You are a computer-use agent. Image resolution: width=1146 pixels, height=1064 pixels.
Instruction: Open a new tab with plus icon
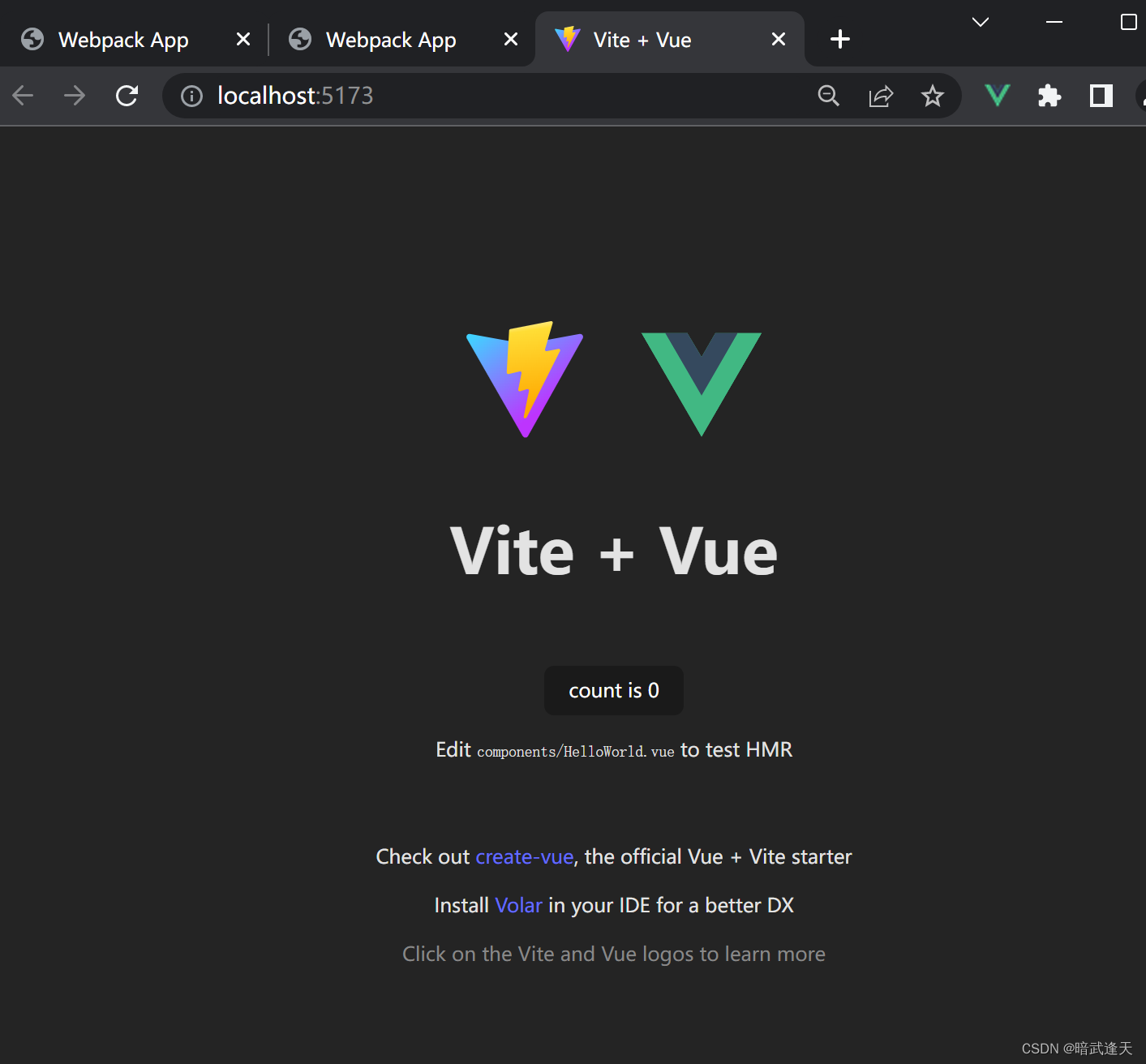coord(840,39)
